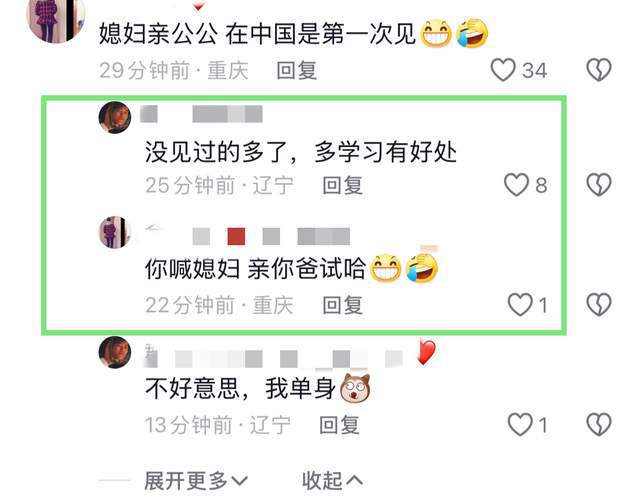Screen dimensions: 640x497
Task: Open avatar beside 没见过的多了 reply
Action: pos(115,118)
